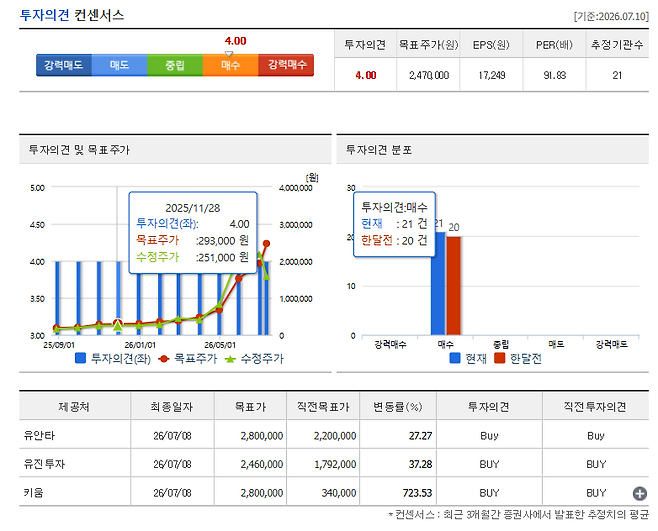The height and width of the screenshot is (531, 658).
Task: Click the green 중립 rating segment
Action: (175, 65)
